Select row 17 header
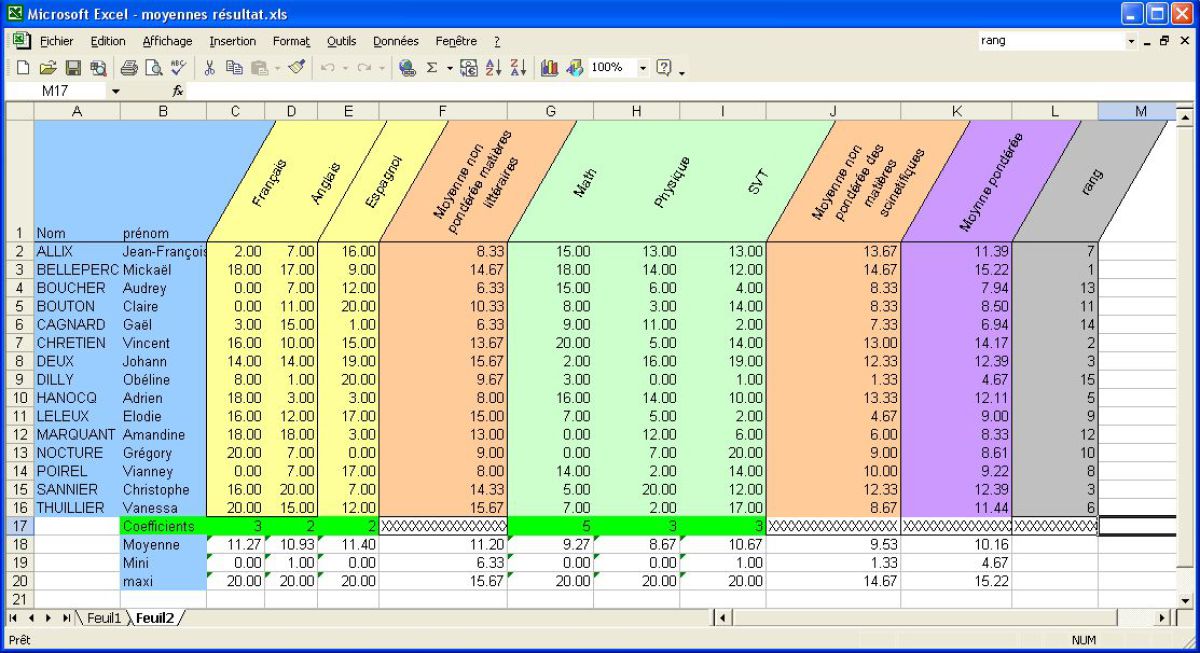1200x653 pixels. coord(20,526)
